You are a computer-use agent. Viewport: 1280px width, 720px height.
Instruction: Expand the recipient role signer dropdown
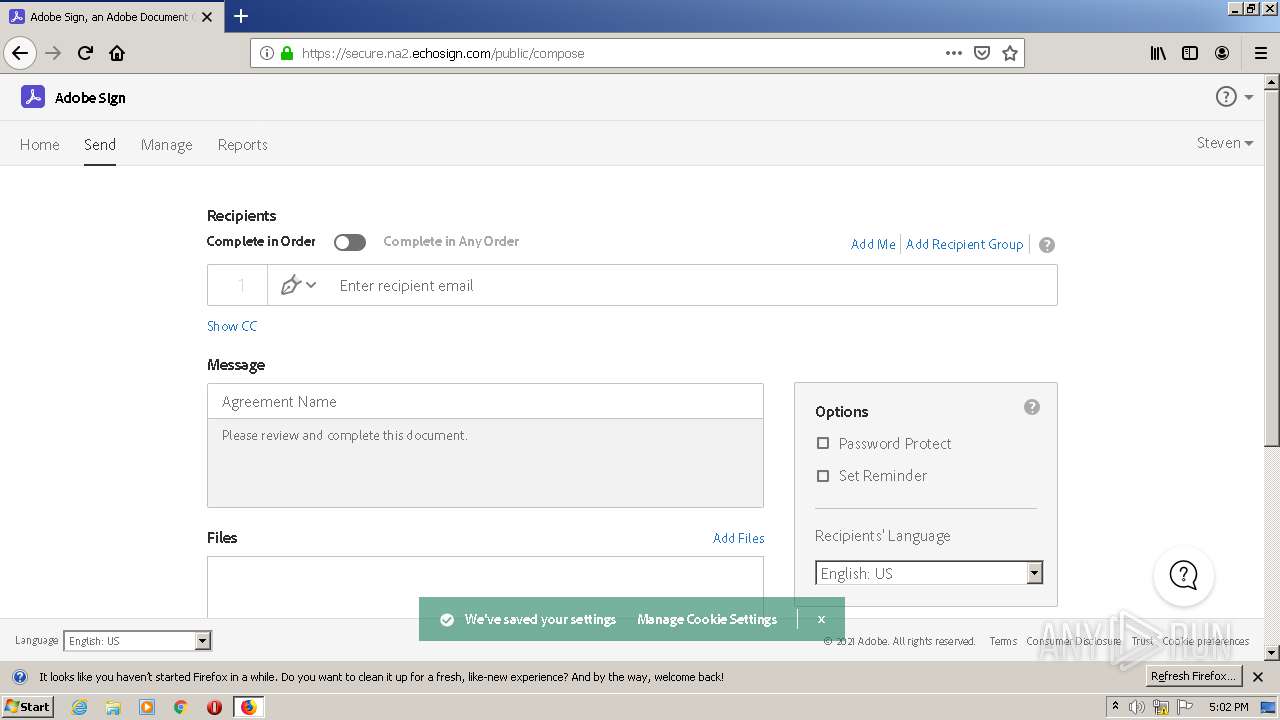tap(298, 285)
